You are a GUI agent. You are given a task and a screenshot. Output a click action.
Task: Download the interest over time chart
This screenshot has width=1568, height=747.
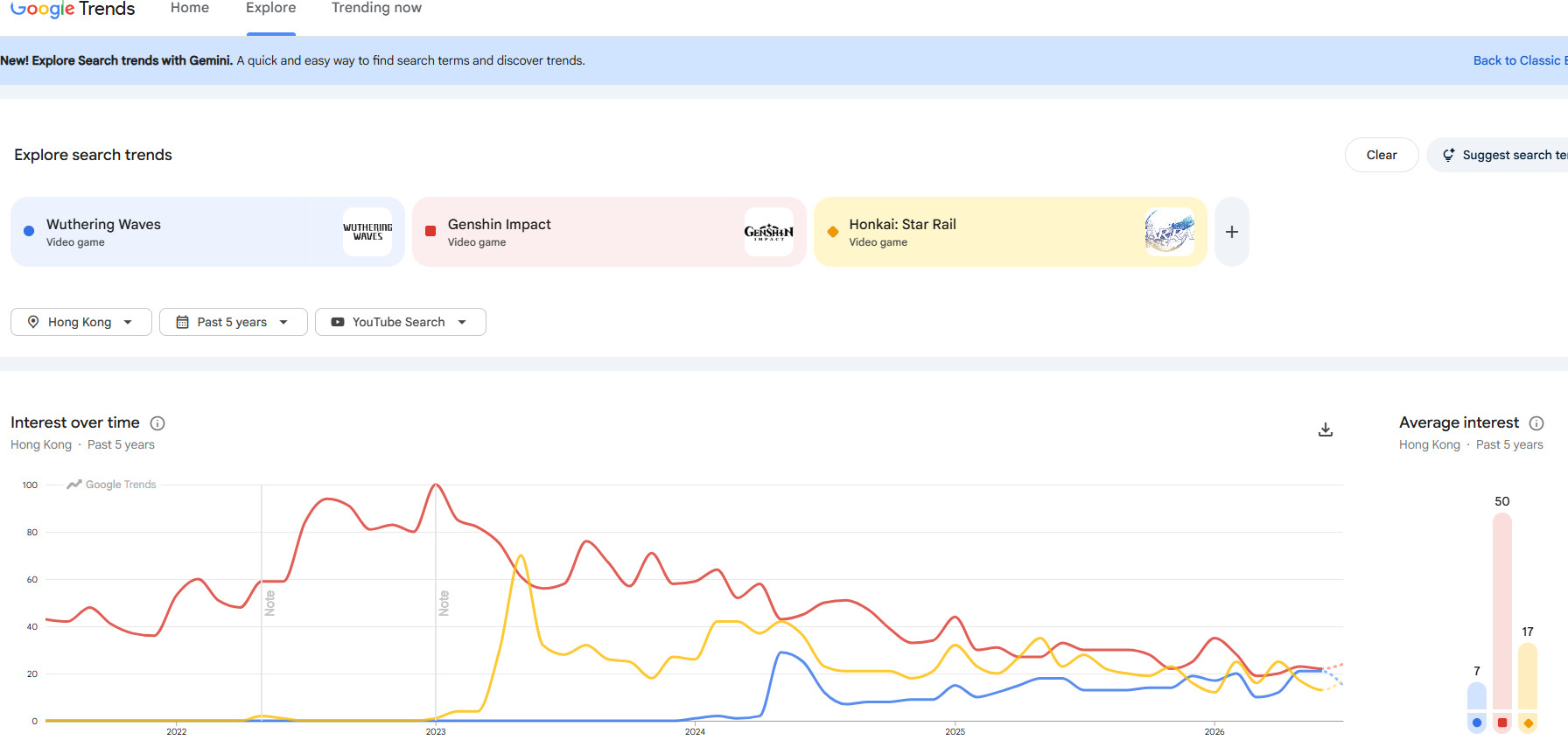[x=1326, y=429]
